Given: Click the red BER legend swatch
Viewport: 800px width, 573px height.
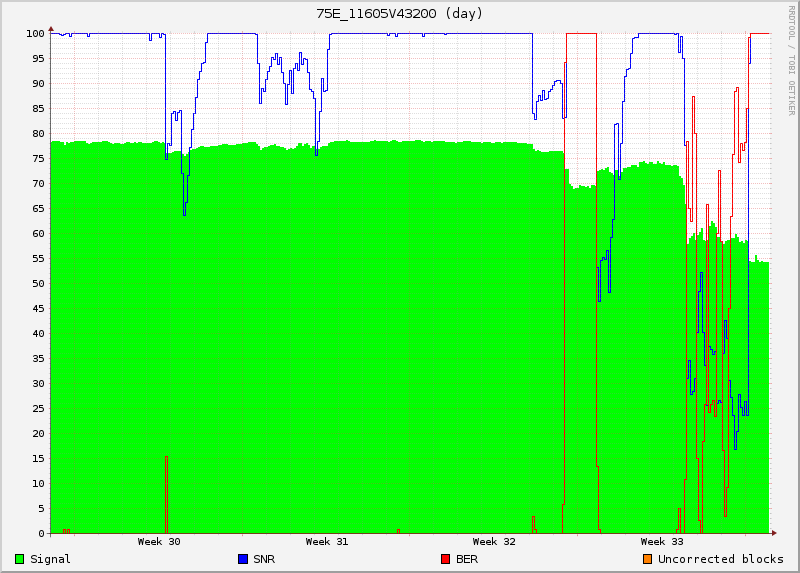Looking at the screenshot, I should (x=445, y=559).
